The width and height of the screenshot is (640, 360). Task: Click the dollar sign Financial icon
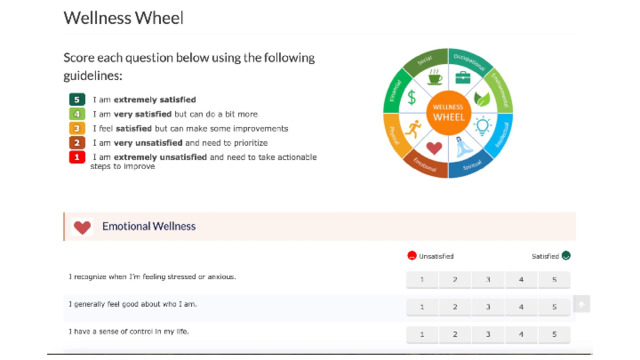click(412, 98)
